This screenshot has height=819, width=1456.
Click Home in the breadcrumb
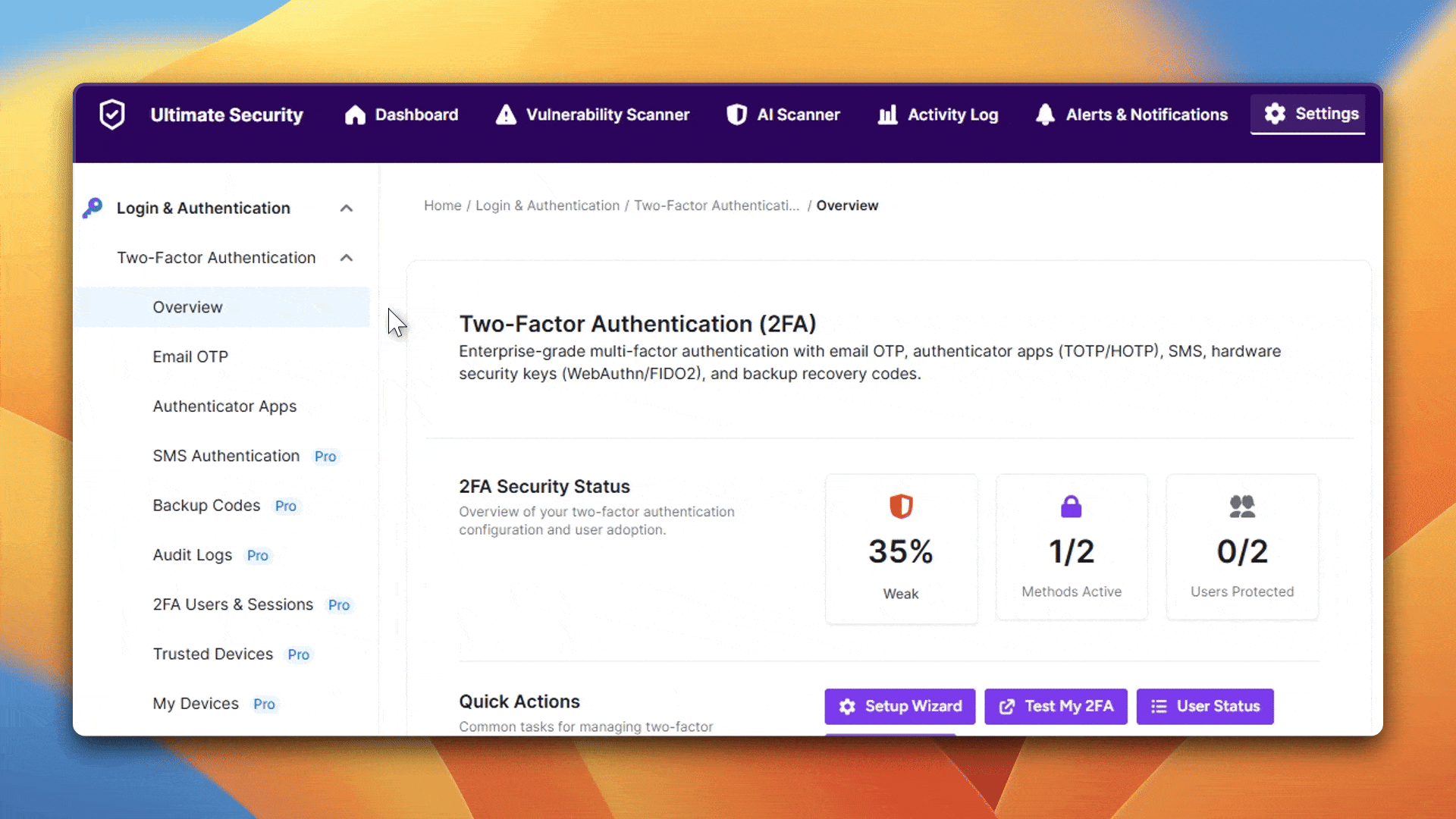point(443,206)
